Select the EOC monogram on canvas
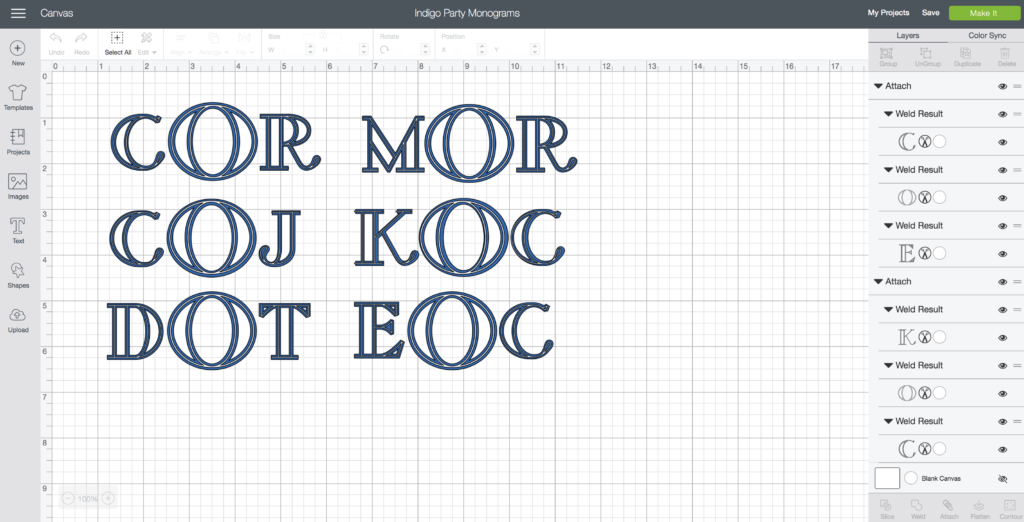 [x=454, y=331]
